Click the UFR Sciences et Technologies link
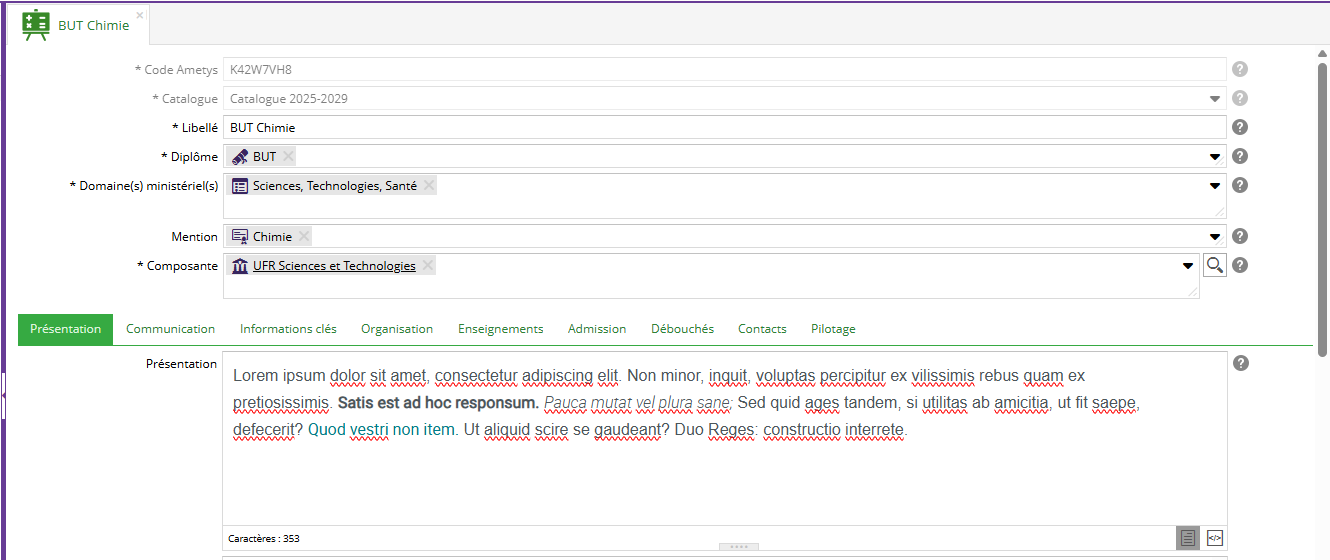 [x=334, y=266]
